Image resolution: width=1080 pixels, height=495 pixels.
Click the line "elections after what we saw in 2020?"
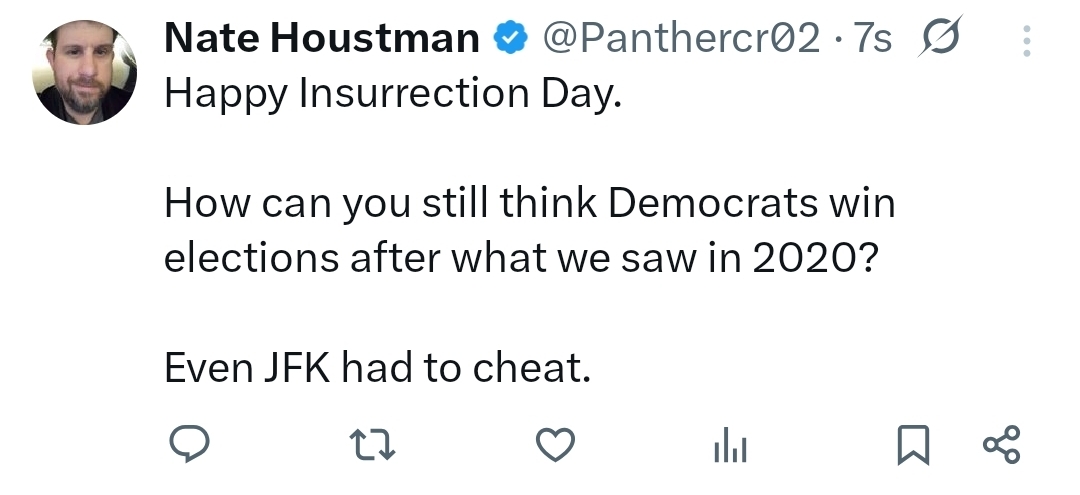[520, 258]
